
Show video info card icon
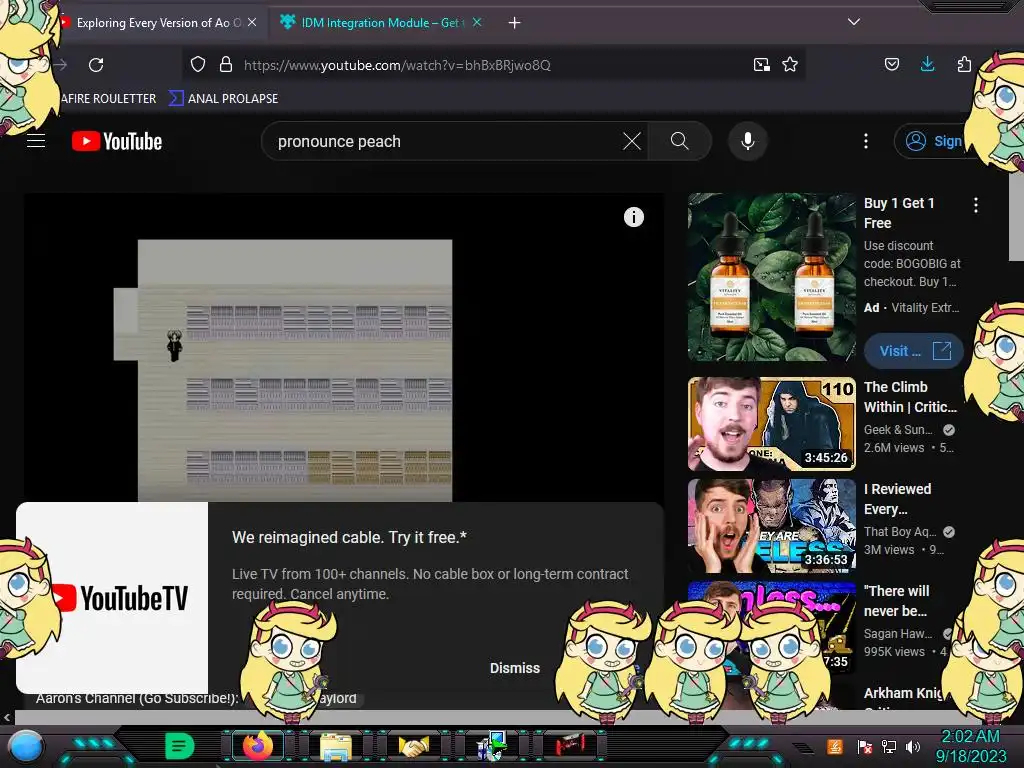(x=633, y=217)
